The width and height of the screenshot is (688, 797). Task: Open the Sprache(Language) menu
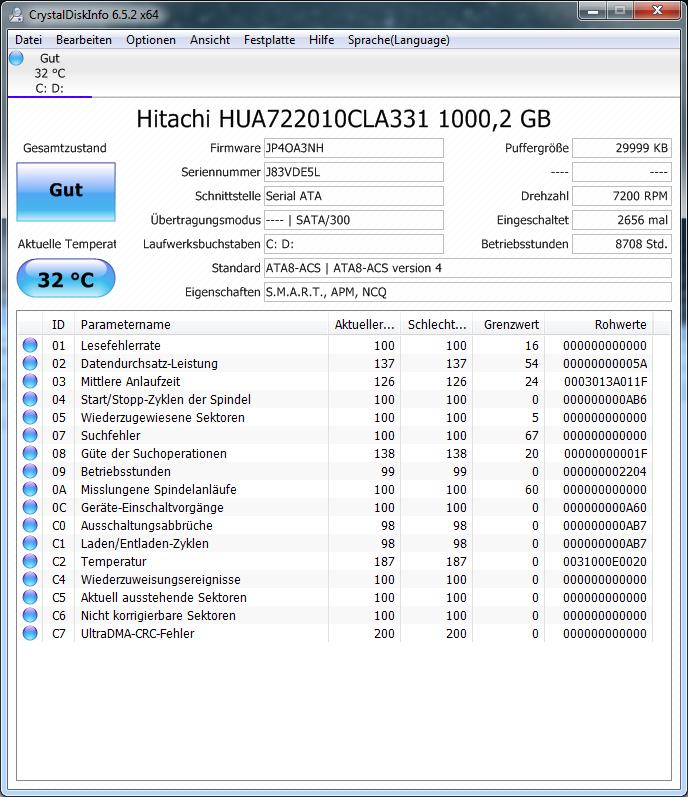click(x=399, y=40)
